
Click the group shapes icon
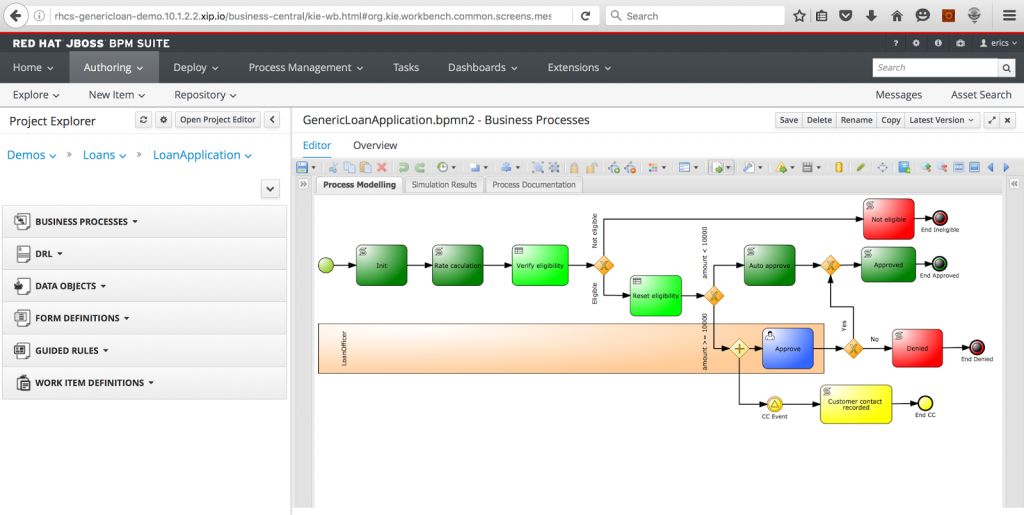[537, 168]
